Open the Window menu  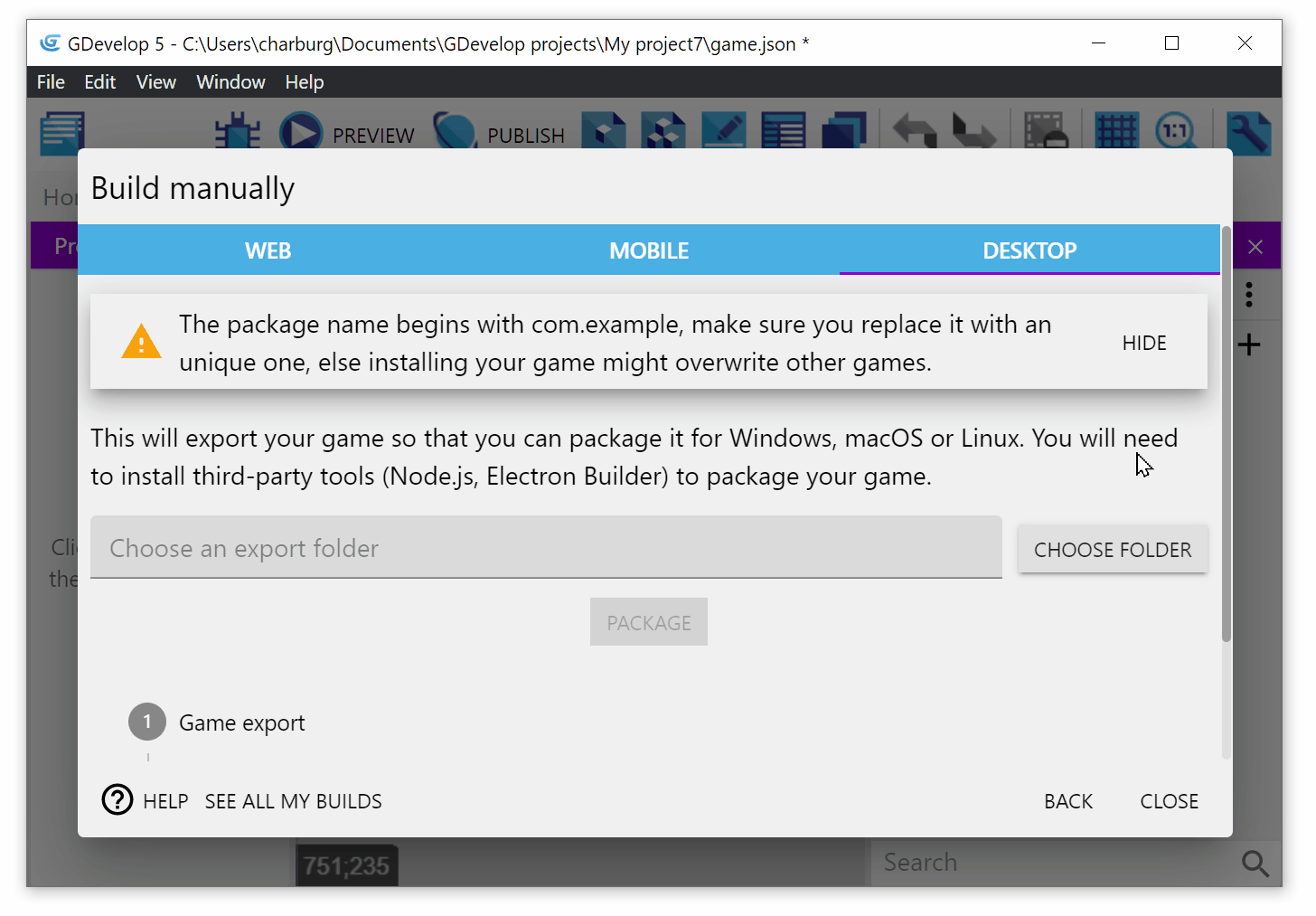click(230, 82)
